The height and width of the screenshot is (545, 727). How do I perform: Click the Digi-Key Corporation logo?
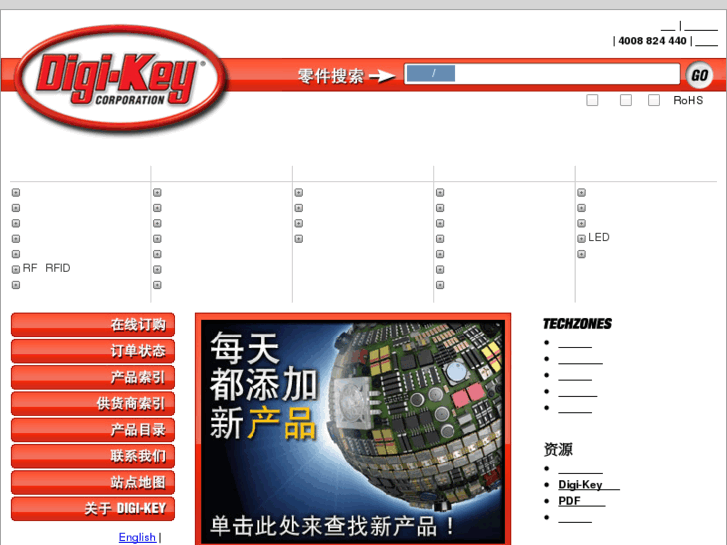(121, 78)
